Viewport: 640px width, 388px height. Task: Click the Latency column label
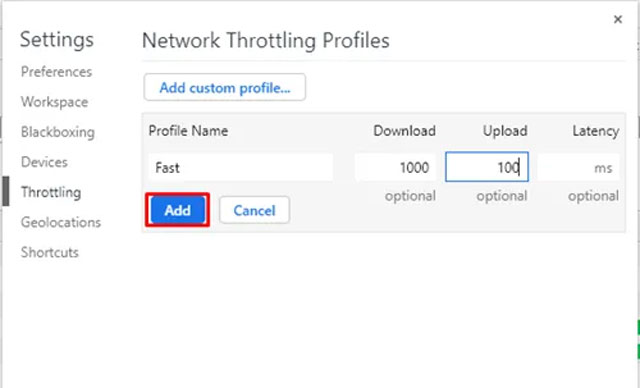pos(596,131)
